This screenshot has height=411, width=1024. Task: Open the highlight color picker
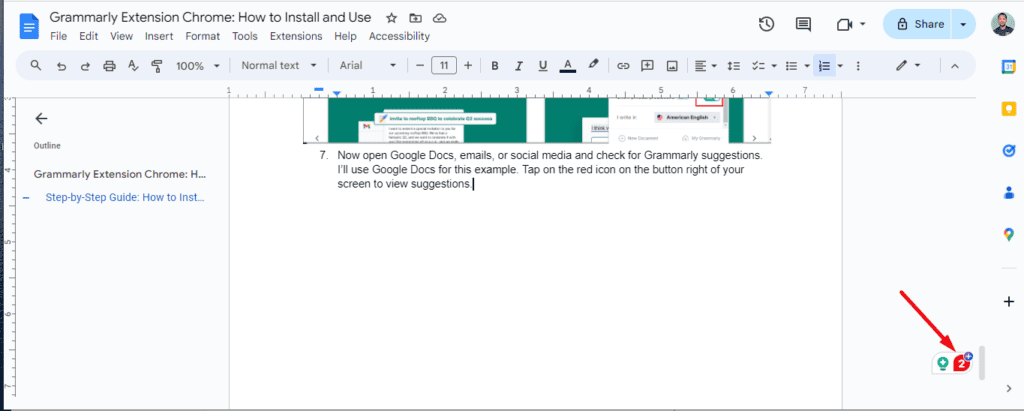point(593,65)
